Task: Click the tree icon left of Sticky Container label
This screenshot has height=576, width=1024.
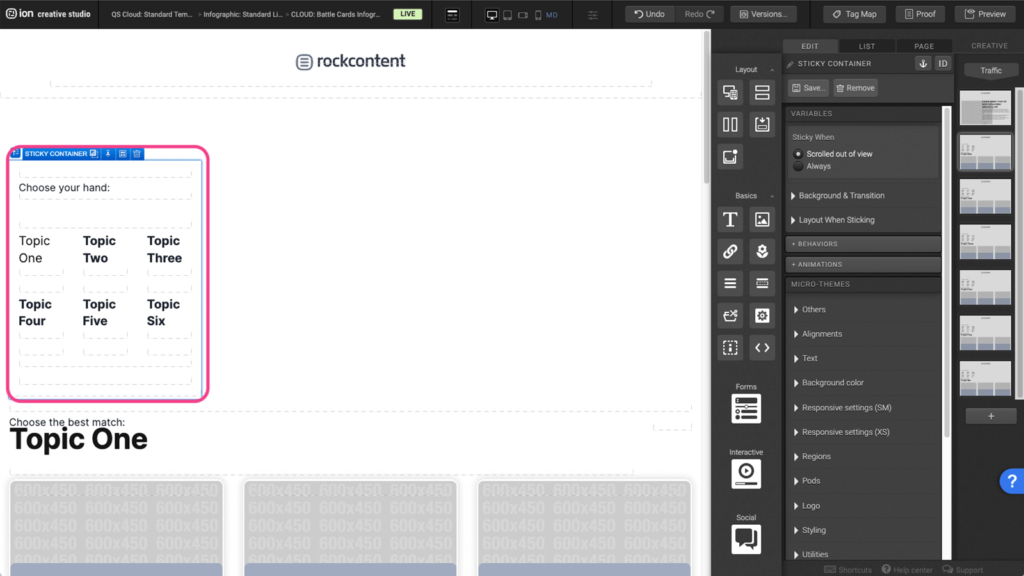Action: [x=16, y=153]
